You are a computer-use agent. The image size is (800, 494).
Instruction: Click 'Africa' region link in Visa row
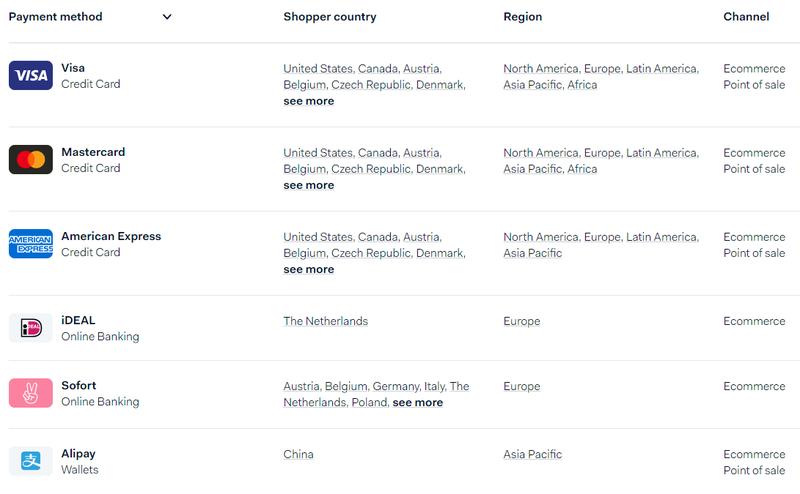(581, 85)
